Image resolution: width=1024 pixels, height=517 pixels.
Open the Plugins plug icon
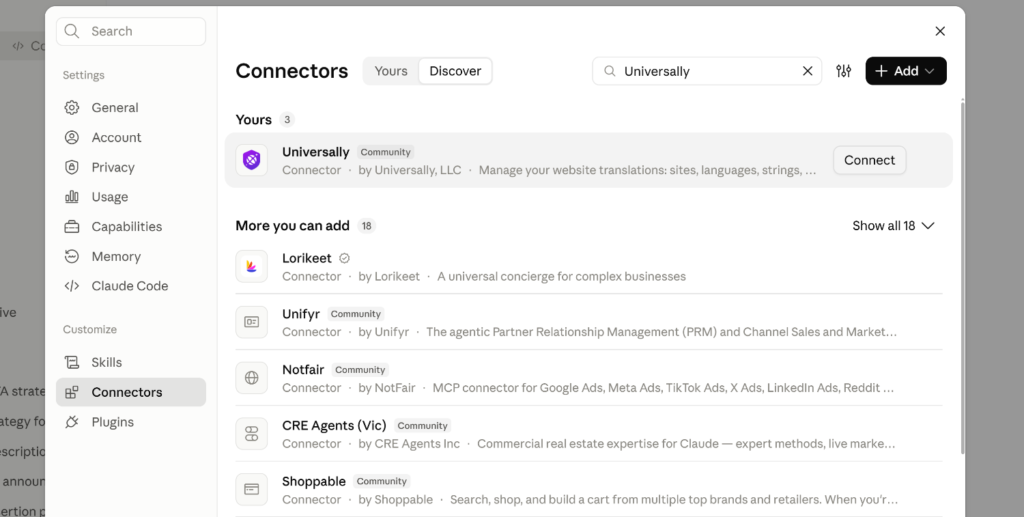(72, 422)
